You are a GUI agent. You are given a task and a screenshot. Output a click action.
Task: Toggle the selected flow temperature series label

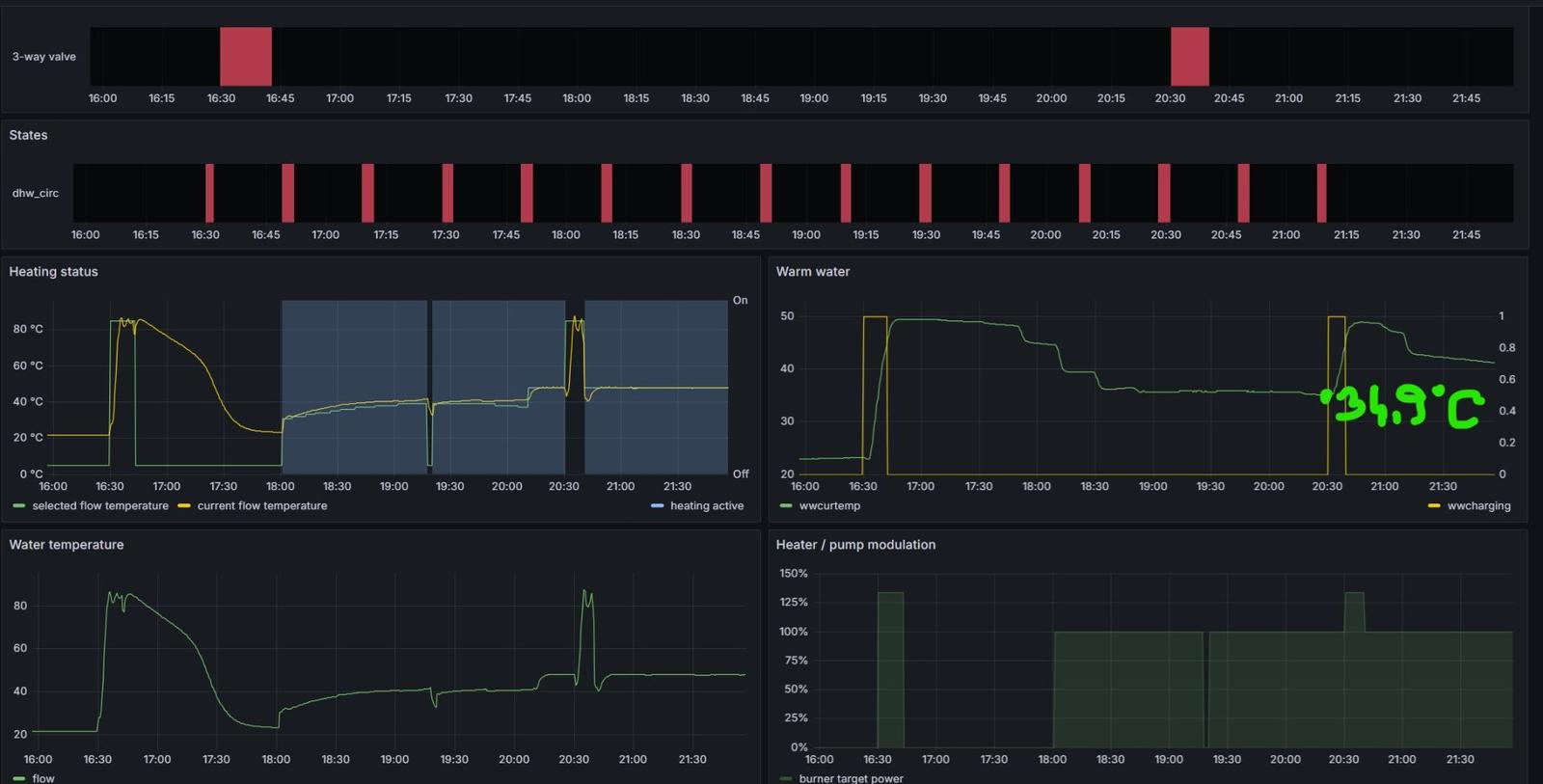(100, 506)
